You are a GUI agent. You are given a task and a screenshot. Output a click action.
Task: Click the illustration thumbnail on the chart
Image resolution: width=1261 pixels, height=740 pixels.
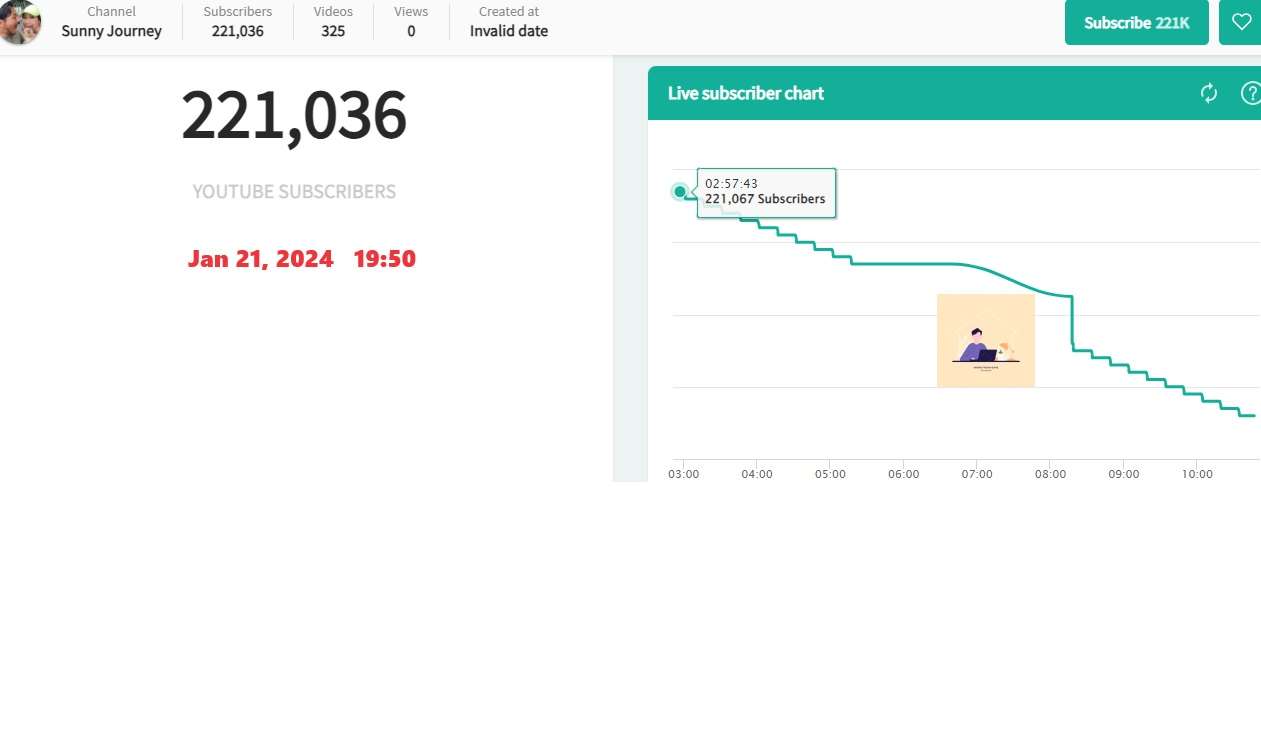986,340
